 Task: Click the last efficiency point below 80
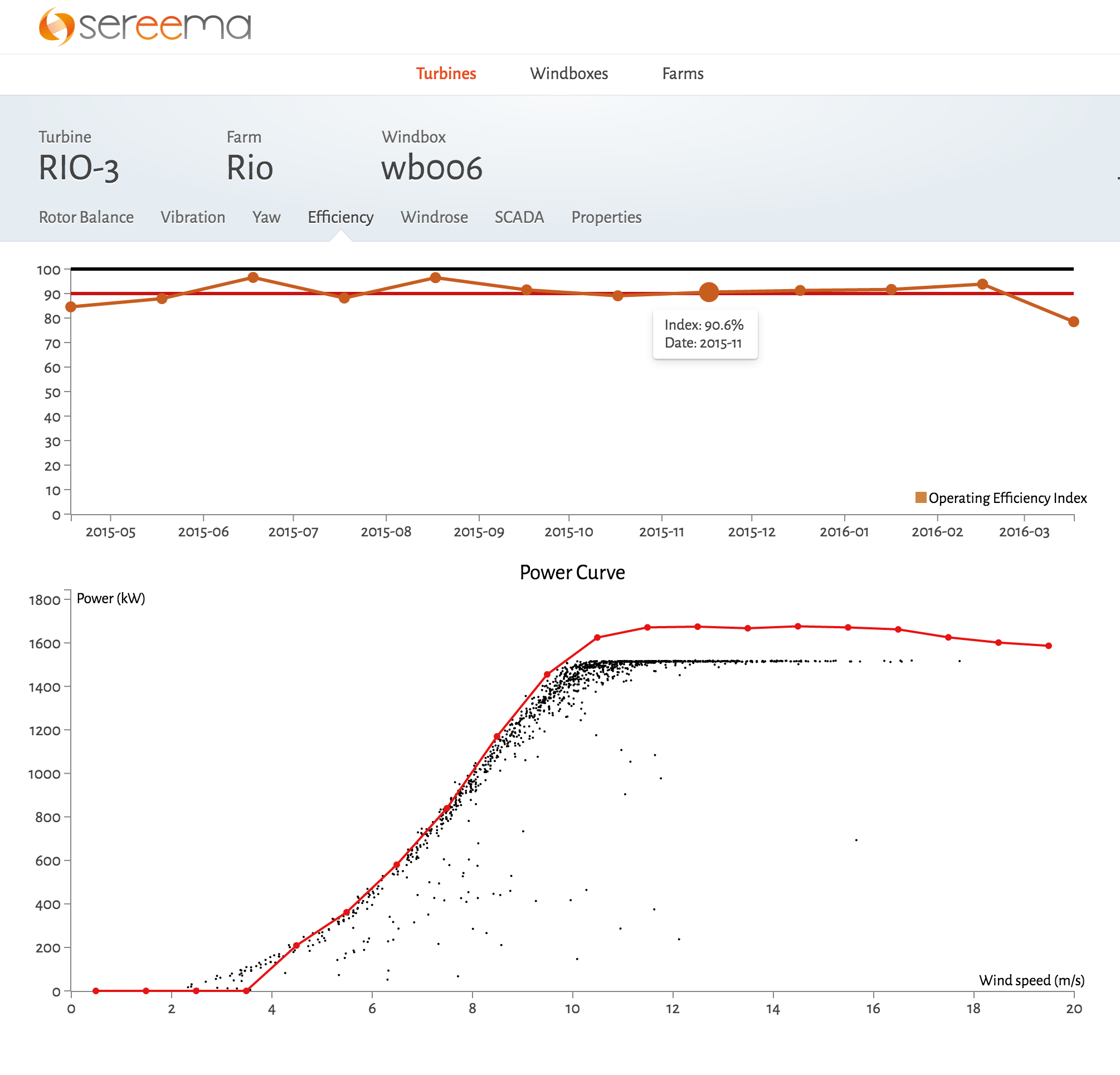[1073, 321]
